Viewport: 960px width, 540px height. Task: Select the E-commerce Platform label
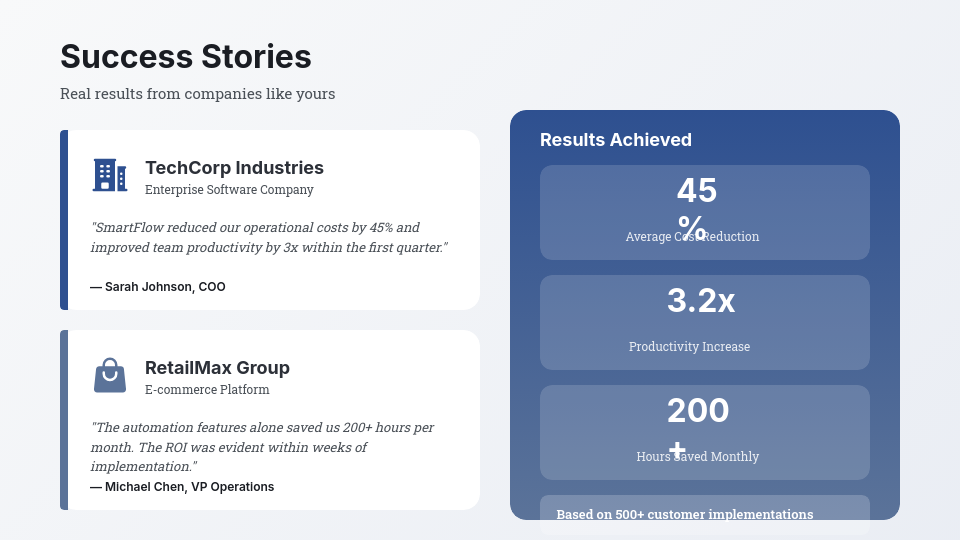pyautogui.click(x=207, y=390)
